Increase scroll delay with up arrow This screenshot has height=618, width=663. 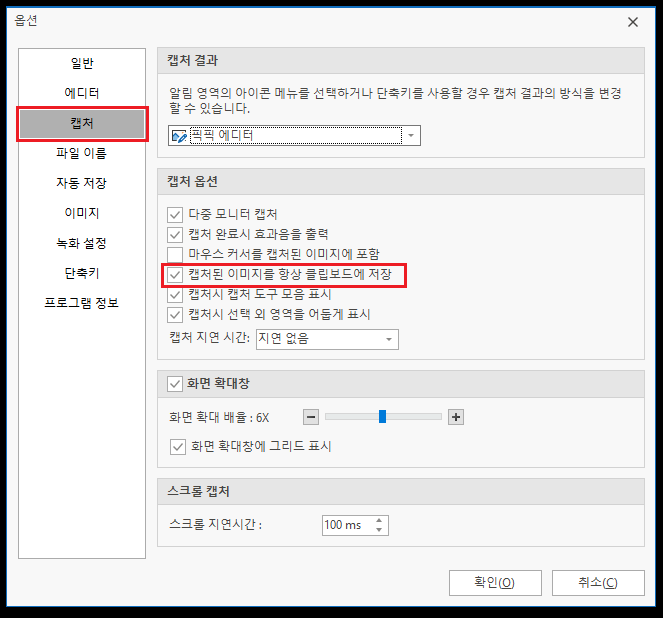click(379, 521)
